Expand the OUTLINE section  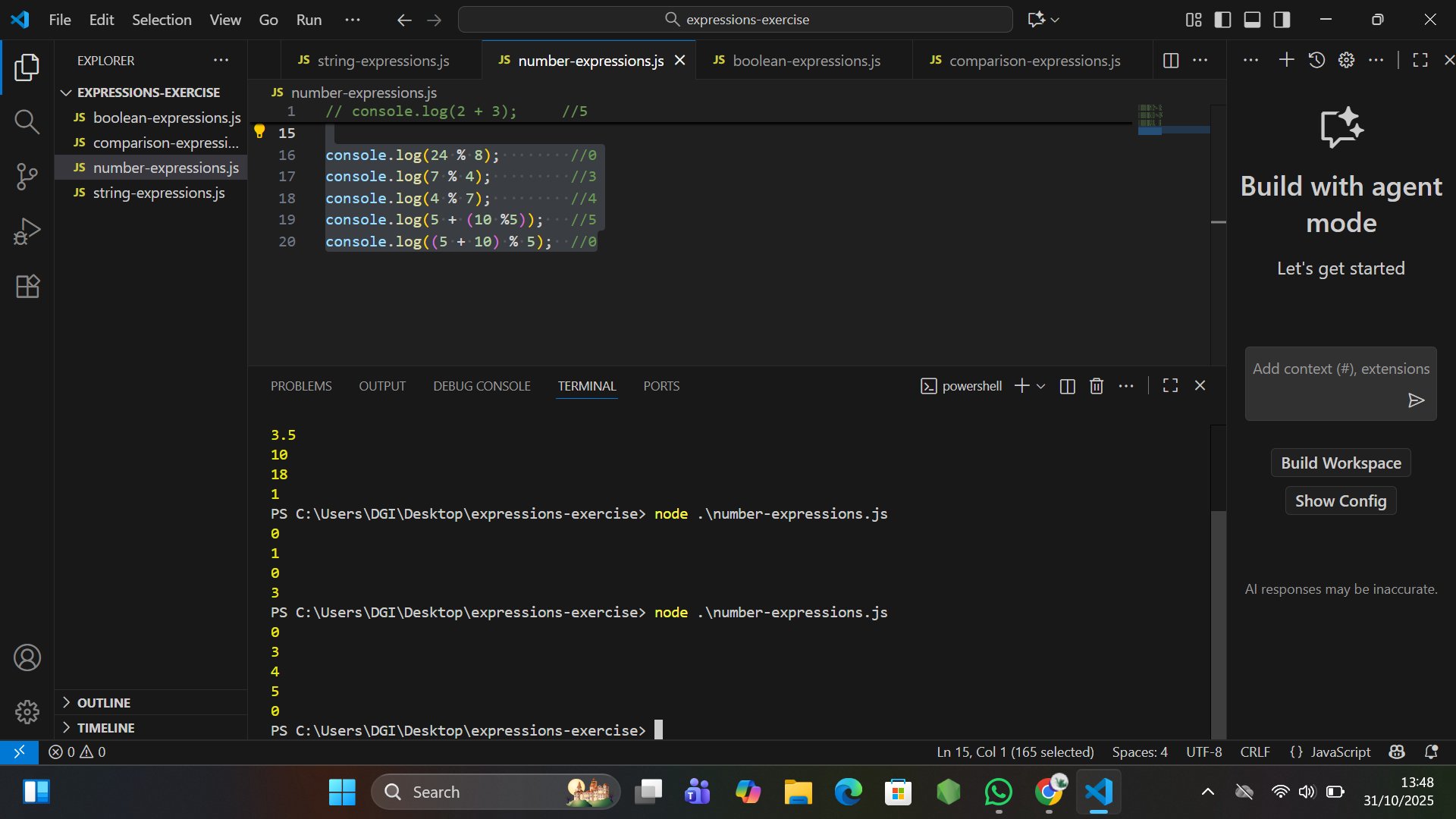(104, 703)
